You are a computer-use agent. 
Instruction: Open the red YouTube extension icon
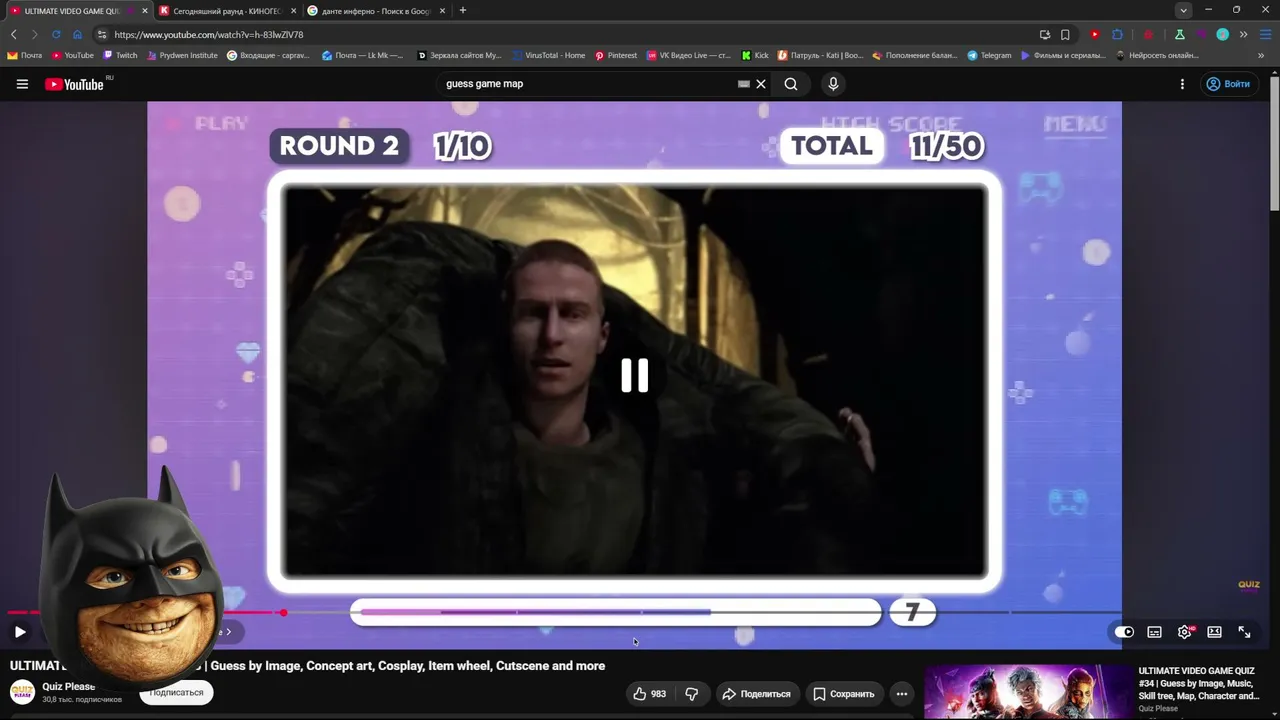click(1095, 34)
